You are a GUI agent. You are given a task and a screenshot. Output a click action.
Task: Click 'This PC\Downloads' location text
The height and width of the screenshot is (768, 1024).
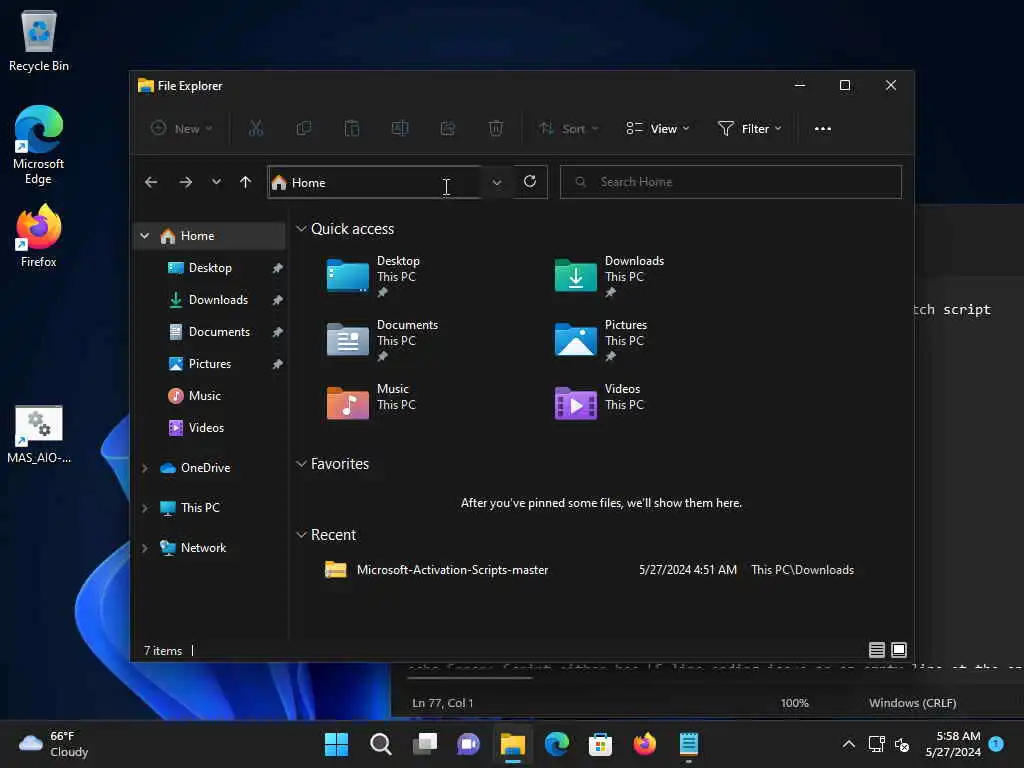click(x=803, y=569)
